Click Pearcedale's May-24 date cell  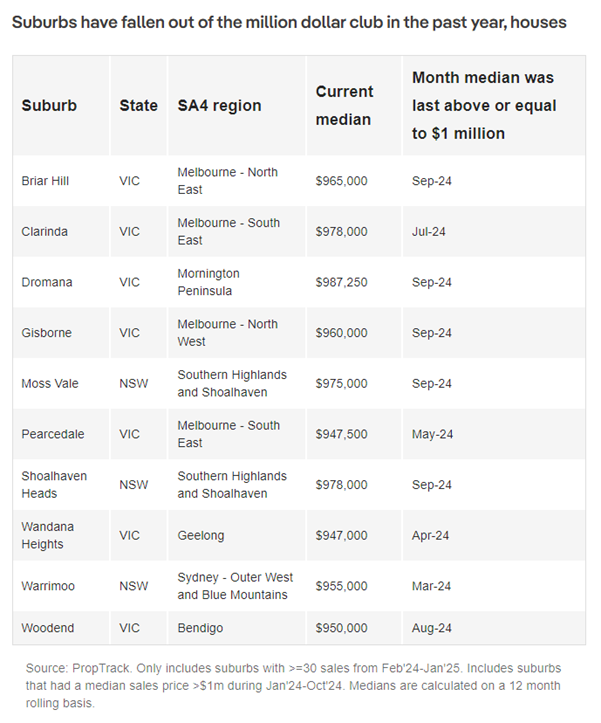432,434
